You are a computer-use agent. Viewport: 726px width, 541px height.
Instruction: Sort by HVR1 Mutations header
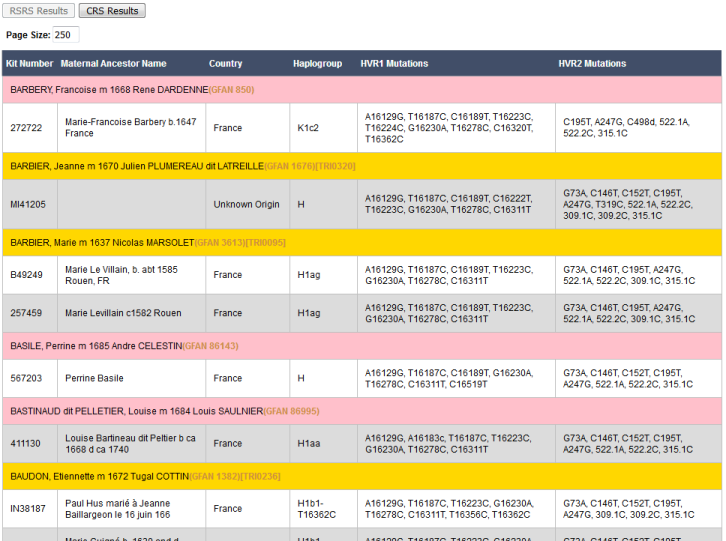pos(394,63)
